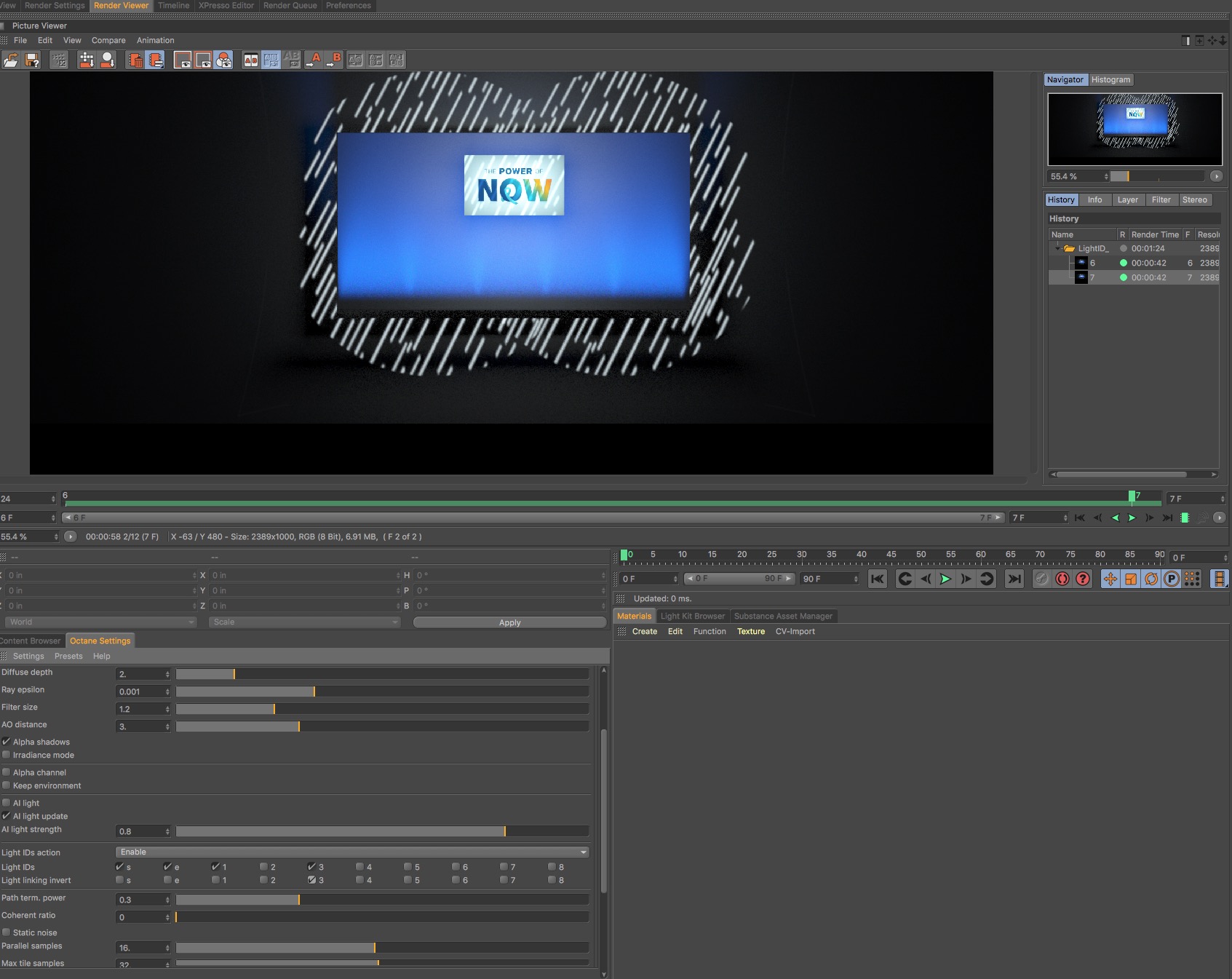Screen dimensions: 1232x979
Task: Open the World coordinate system dropdown
Action: coord(101,622)
